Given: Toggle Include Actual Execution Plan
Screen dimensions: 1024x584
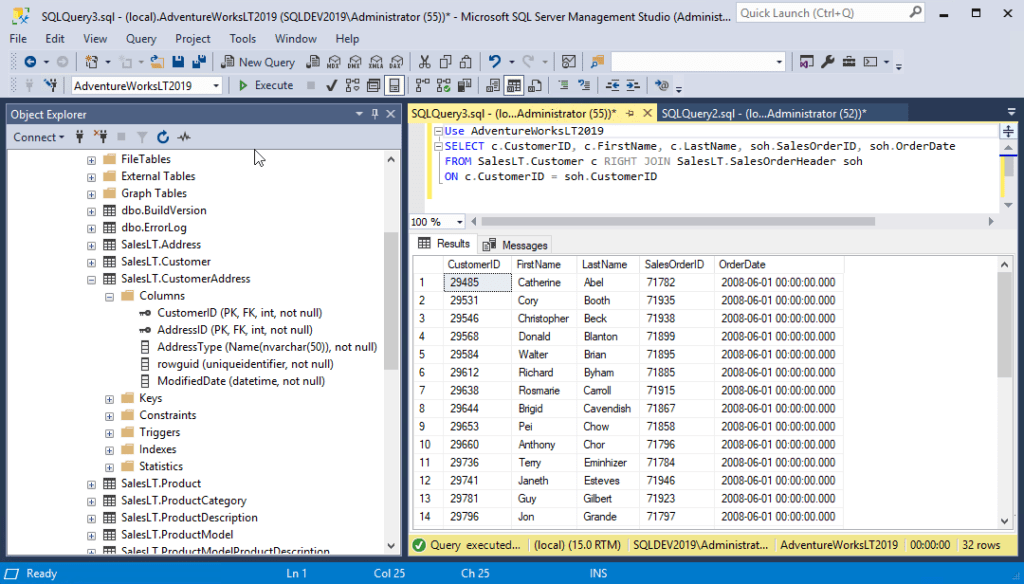Looking at the screenshot, I should pyautogui.click(x=423, y=86).
